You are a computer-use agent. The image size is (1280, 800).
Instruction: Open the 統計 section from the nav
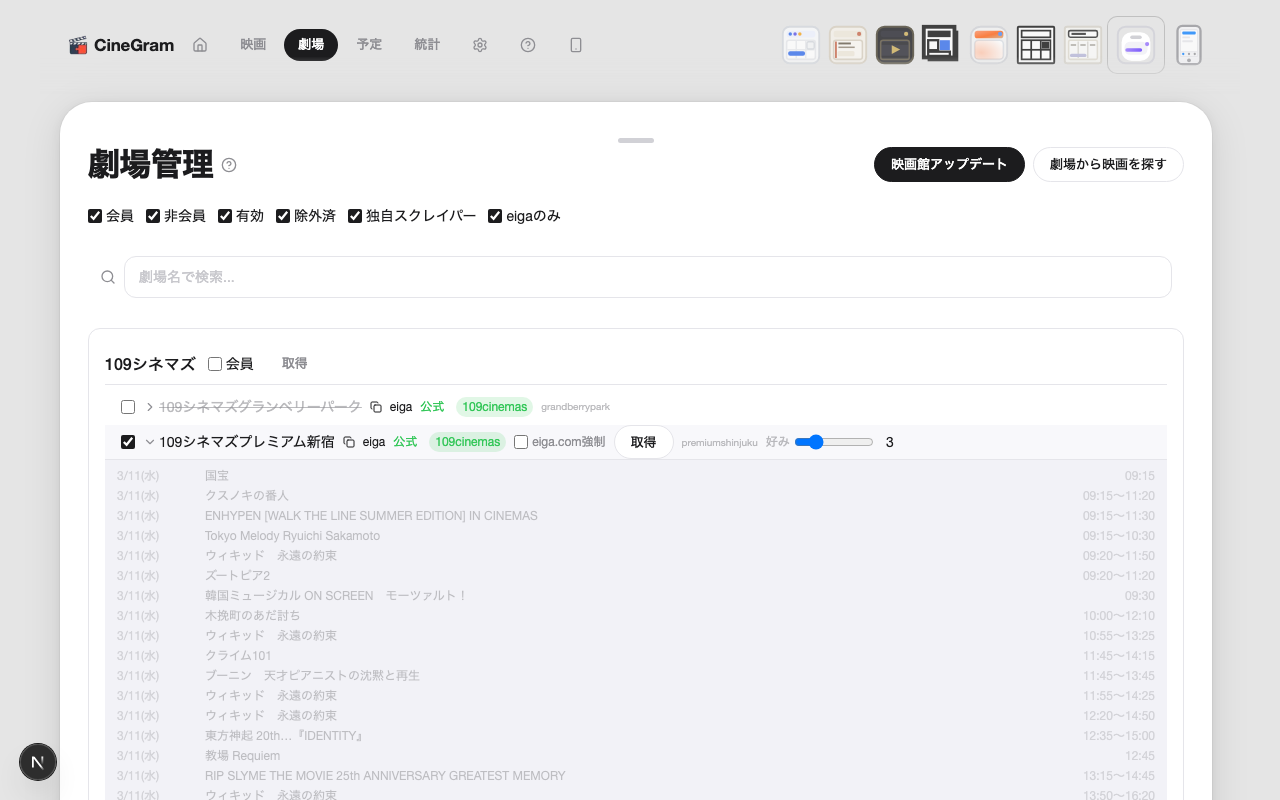427,44
